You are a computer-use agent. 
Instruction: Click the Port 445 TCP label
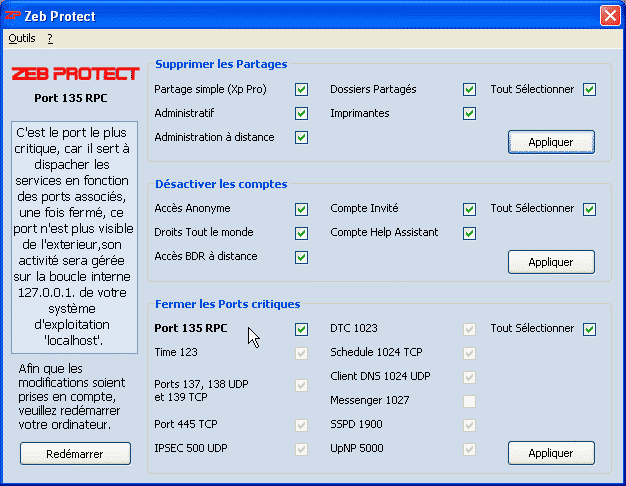(186, 424)
